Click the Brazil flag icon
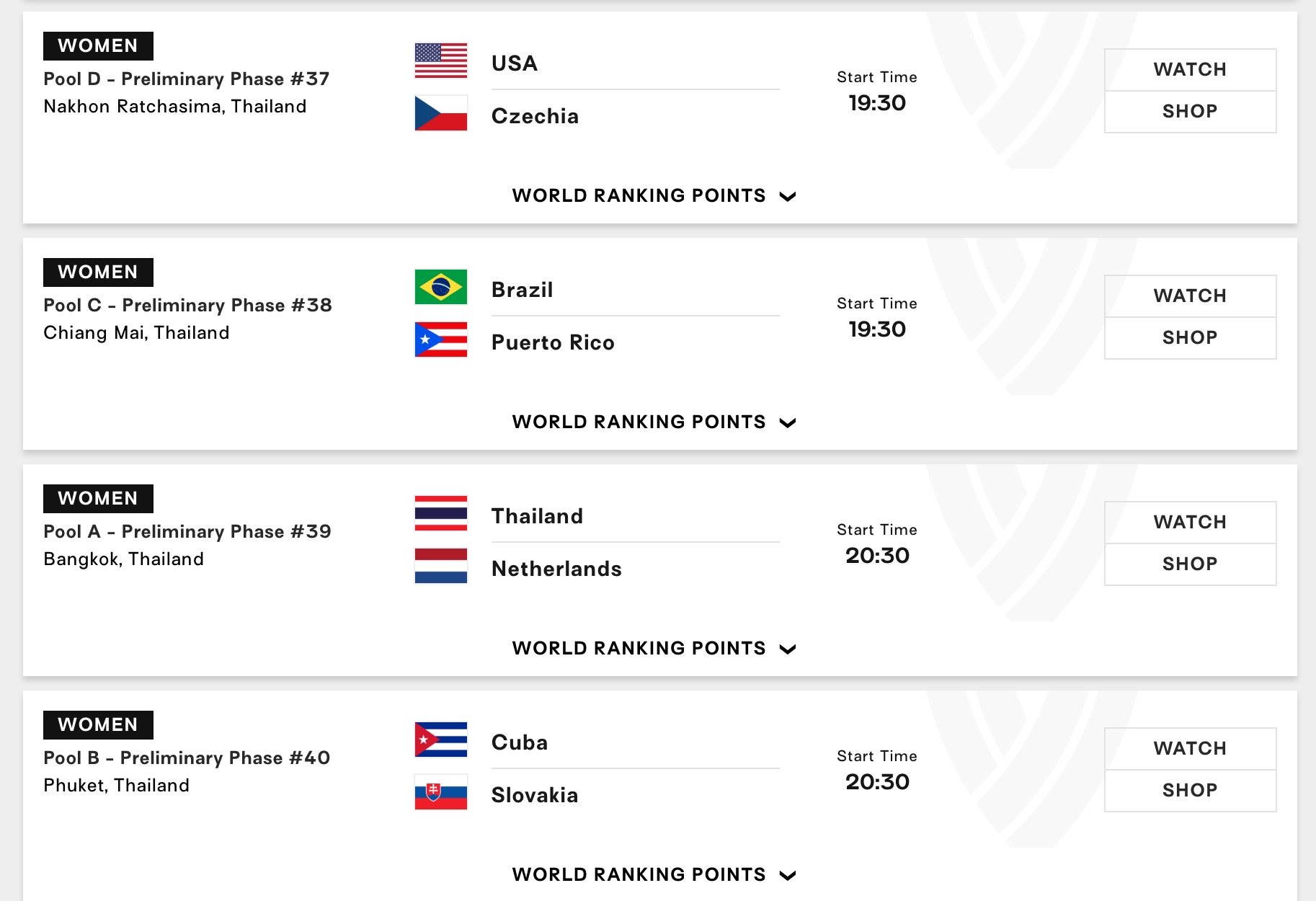This screenshot has height=901, width=1316. tap(440, 287)
